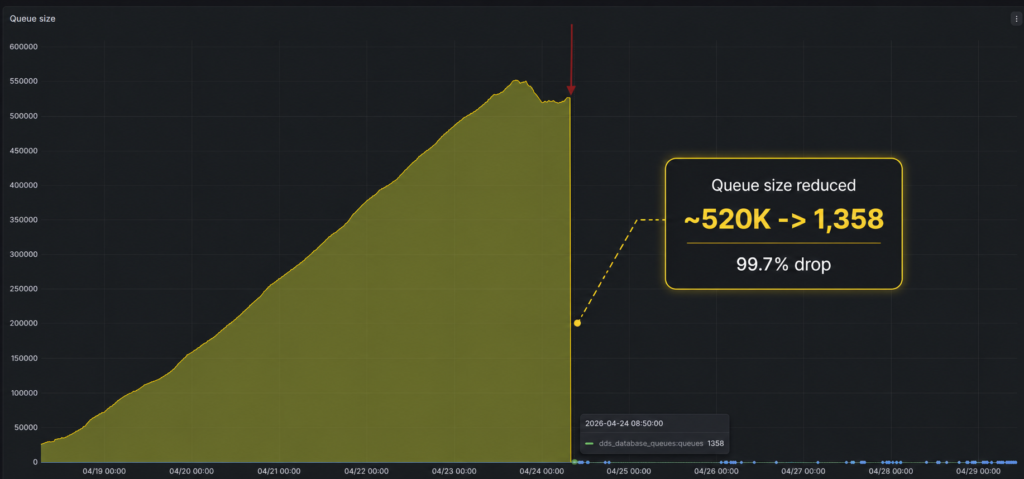Click the ~520K -> 1,358 annotation text
1024x479 pixels.
[784, 220]
